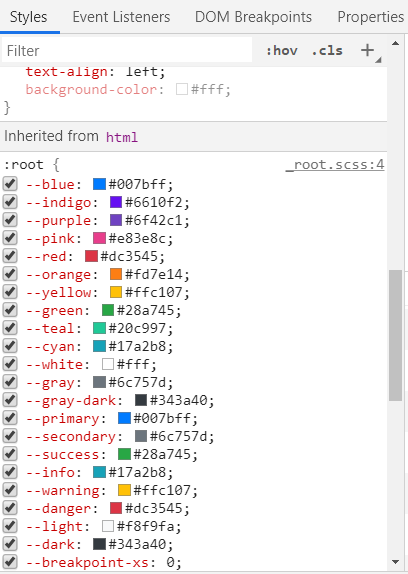The height and width of the screenshot is (574, 408).
Task: Click the --dark property name
Action: 50,544
